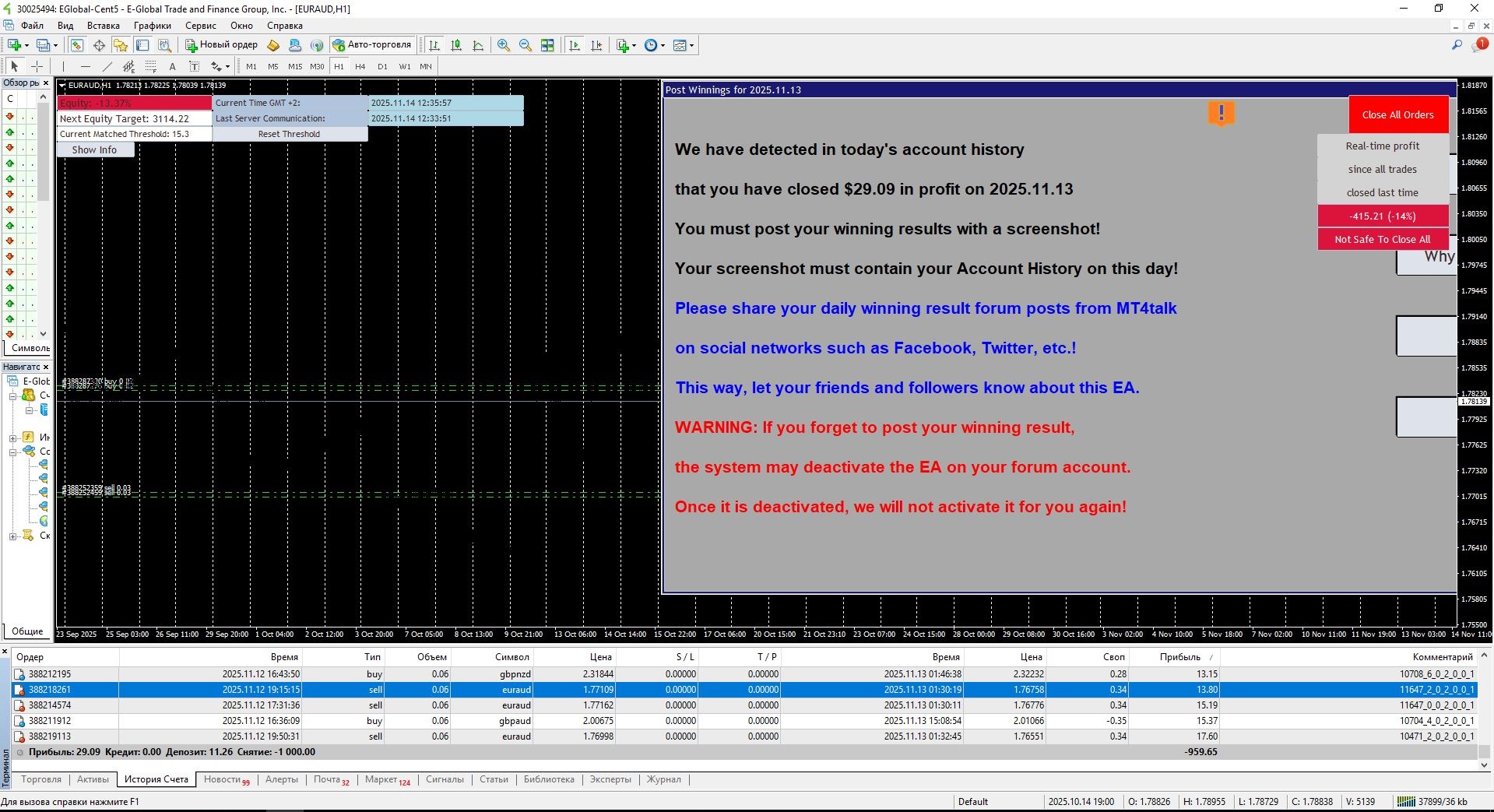Toggle the Market Watch panel icon
This screenshot has height=812, width=1494.
point(77,45)
